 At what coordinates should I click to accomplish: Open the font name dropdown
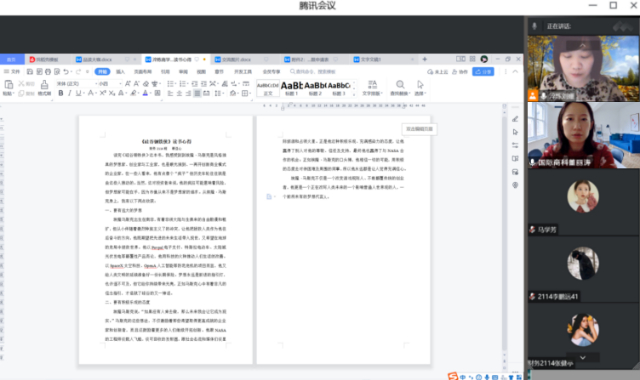click(x=95, y=84)
